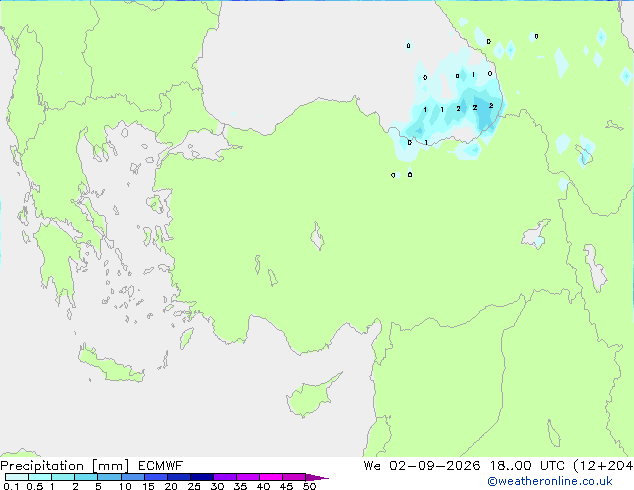634x490 pixels.
Task: Click the legend scale label '40'
Action: point(264,486)
